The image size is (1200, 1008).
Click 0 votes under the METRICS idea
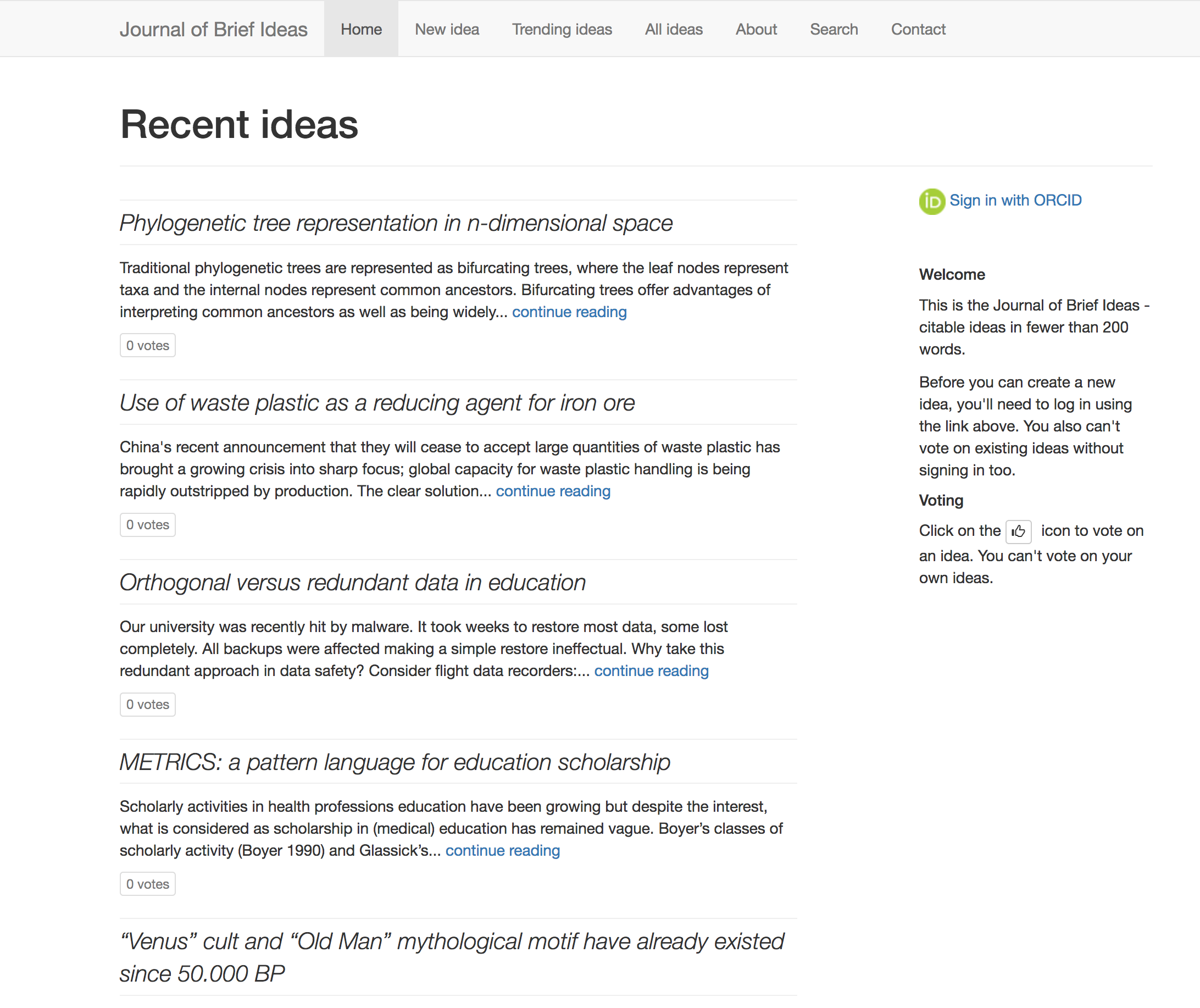pos(147,883)
